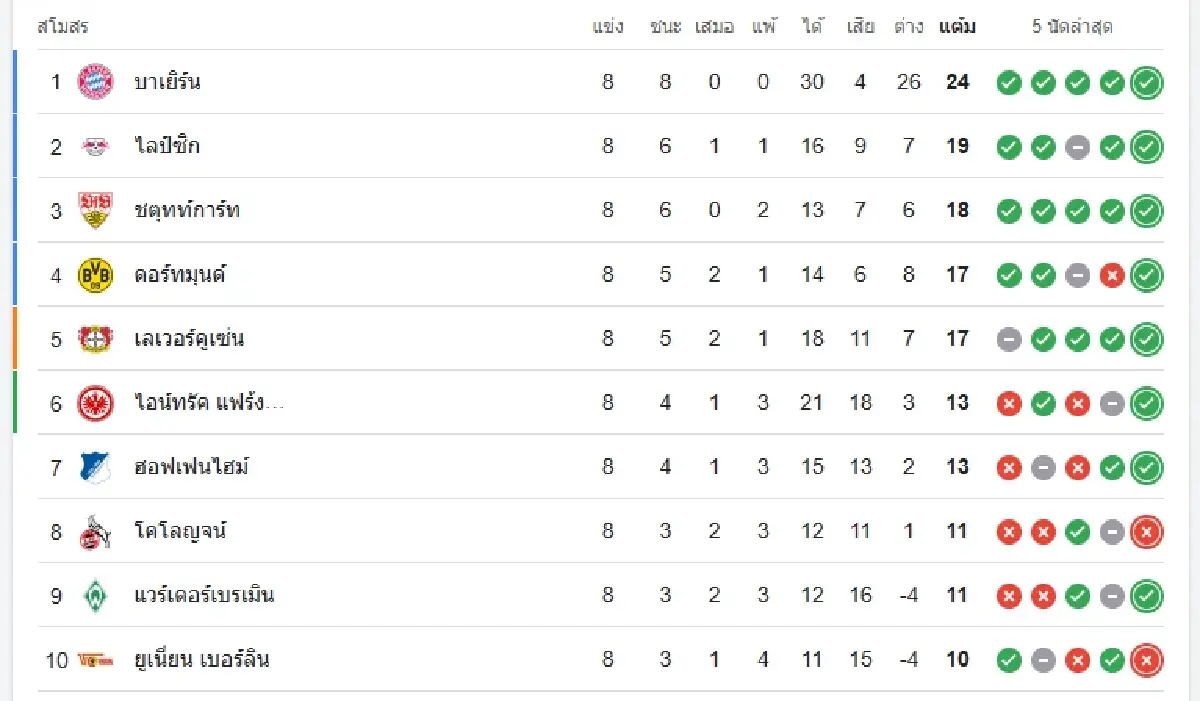Image resolution: width=1200 pixels, height=701 pixels.
Task: Open the ดอร์ทมุนด์ team name link
Action: click(x=180, y=274)
